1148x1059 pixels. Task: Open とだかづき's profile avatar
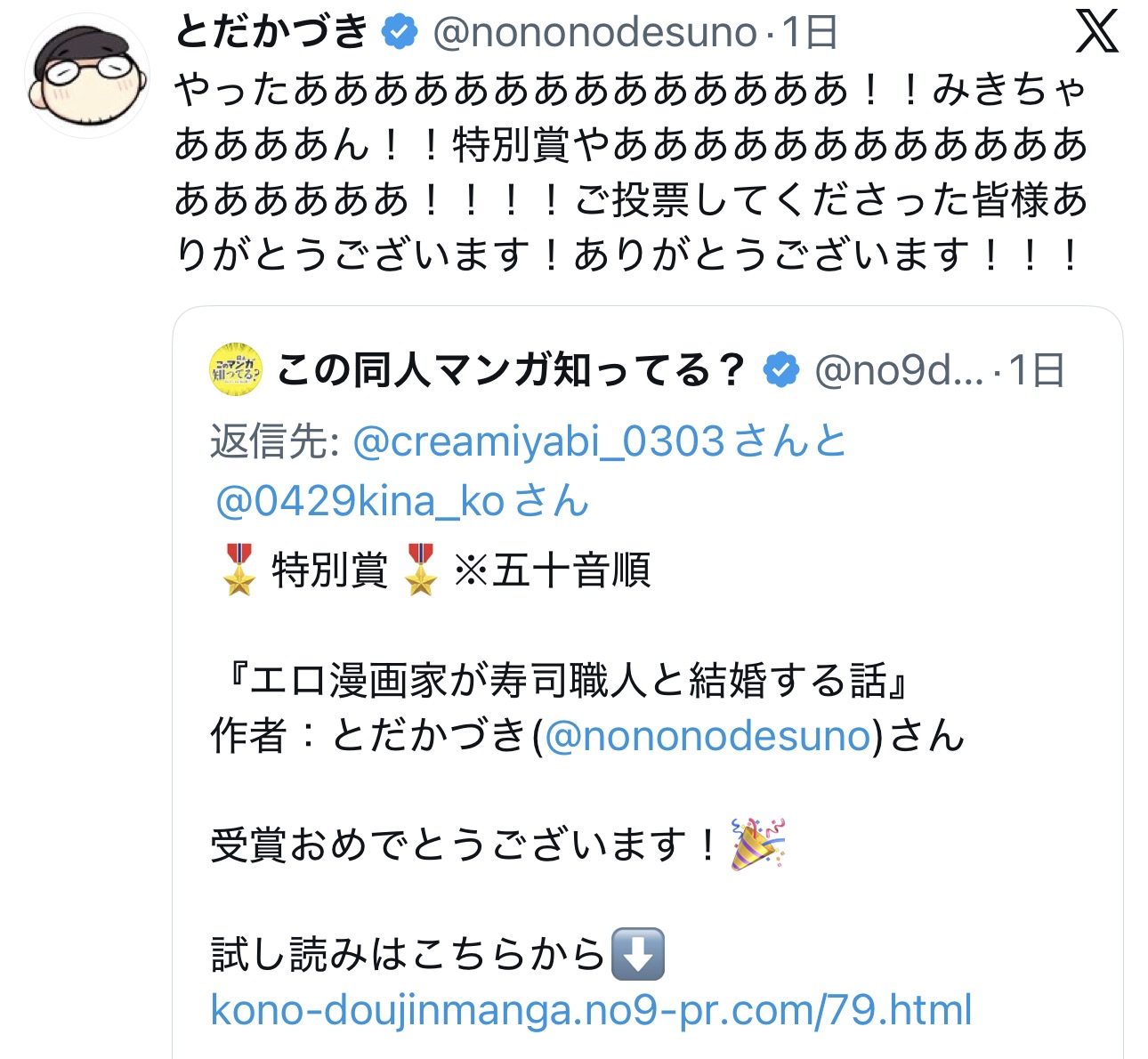pos(87,76)
